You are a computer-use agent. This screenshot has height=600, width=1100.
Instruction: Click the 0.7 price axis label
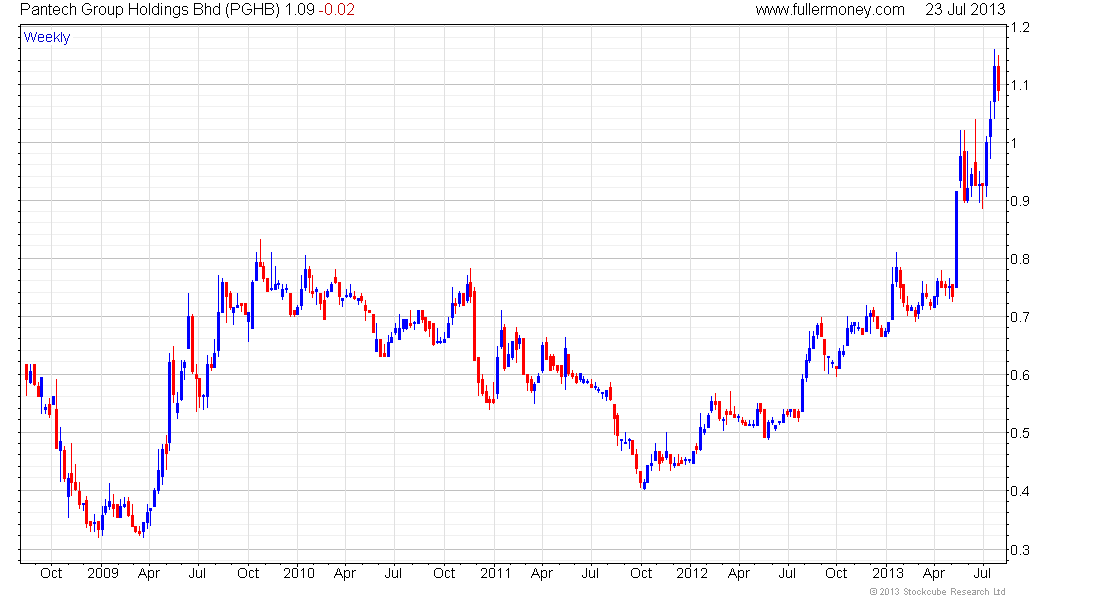(x=1020, y=317)
